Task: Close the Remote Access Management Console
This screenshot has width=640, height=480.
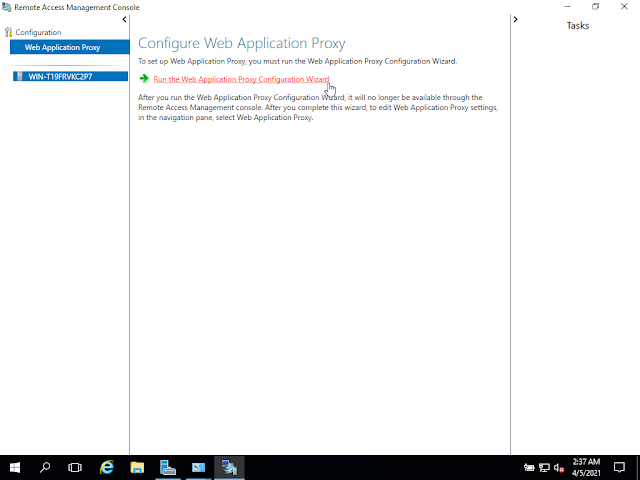Action: pos(624,7)
